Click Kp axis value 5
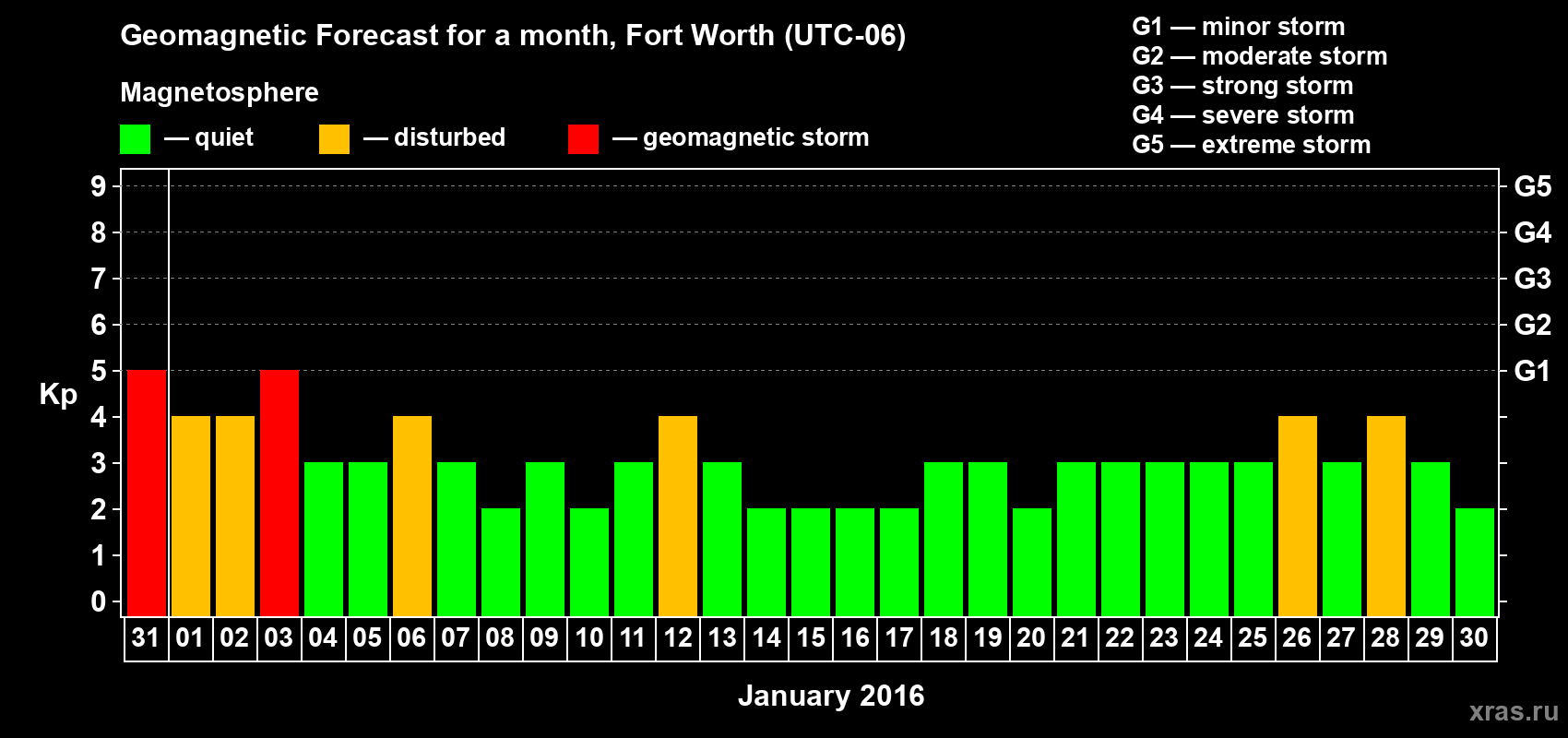 (99, 371)
